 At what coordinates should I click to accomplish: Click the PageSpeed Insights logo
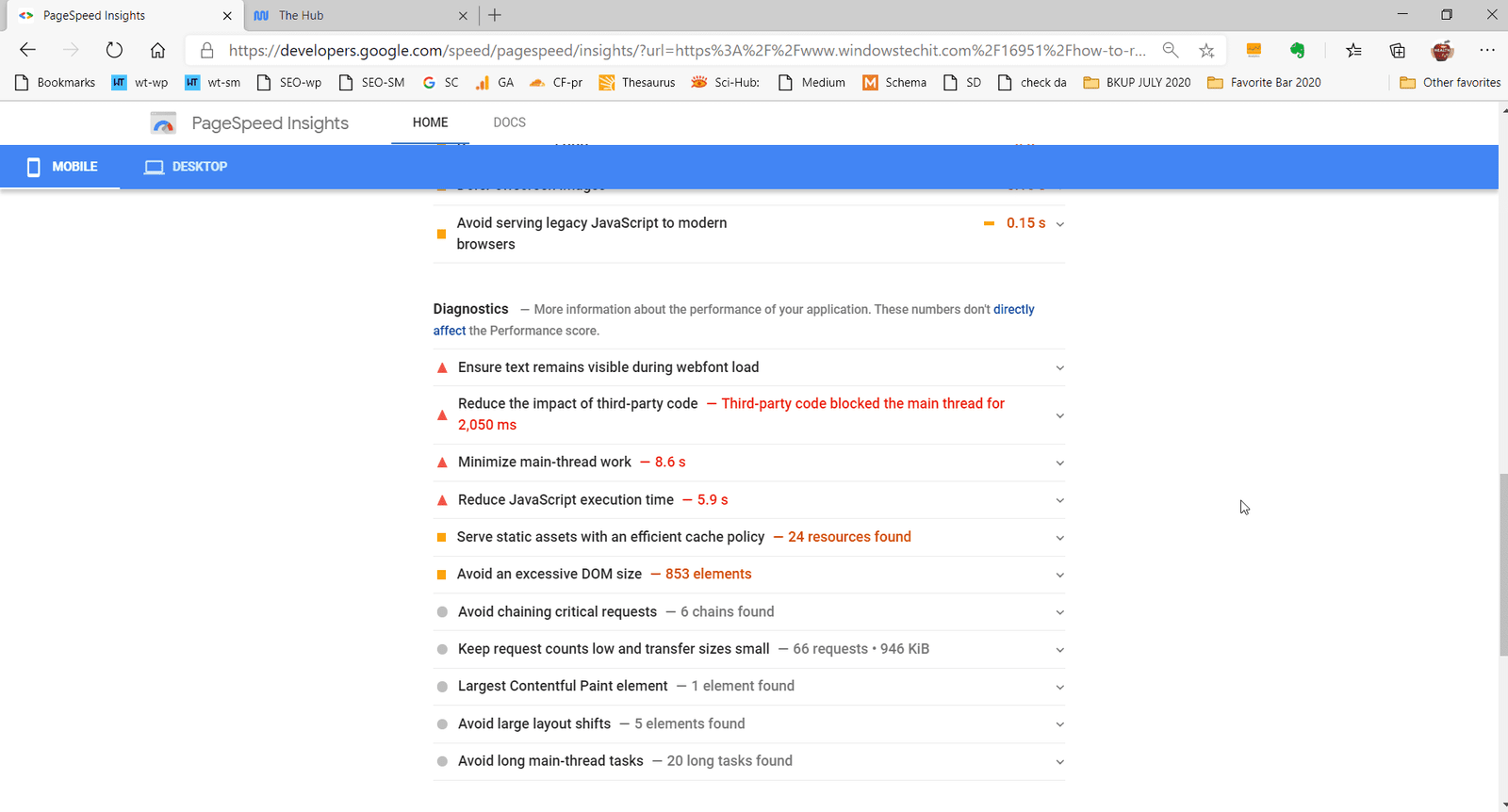pyautogui.click(x=164, y=123)
